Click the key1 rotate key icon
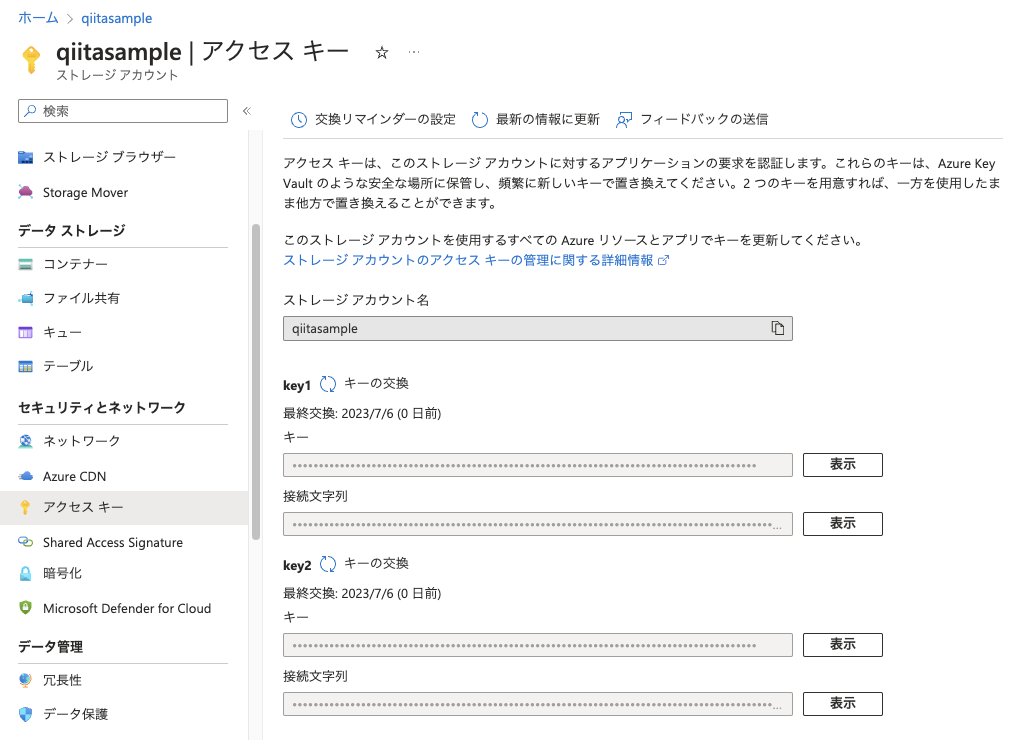Viewport: 1024px width, 740px height. 328,384
